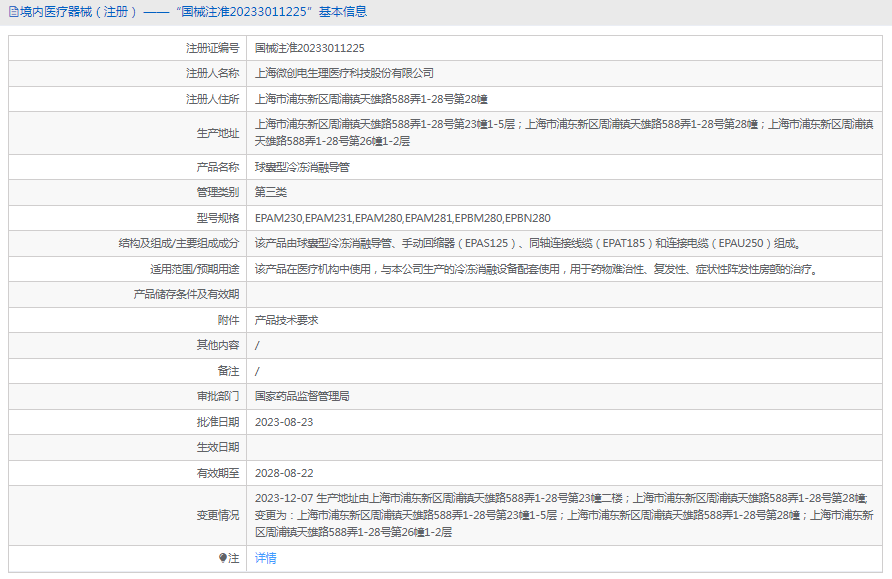Open the 详情 link in the 注 row
892x579 pixels.
pyautogui.click(x=266, y=558)
